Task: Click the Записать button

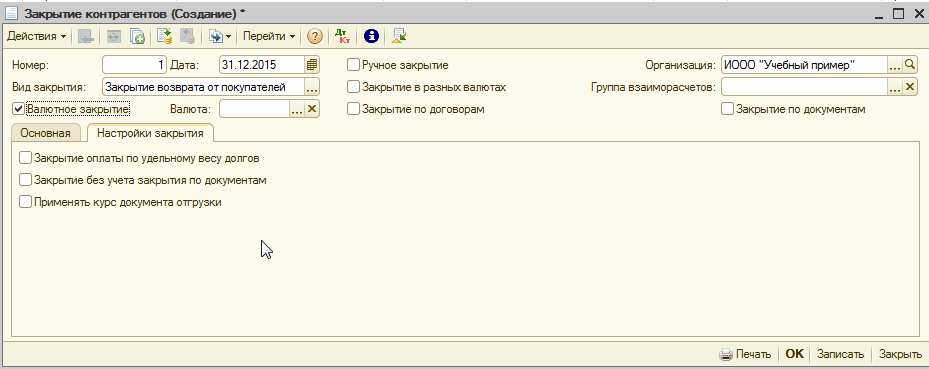Action: [x=841, y=354]
